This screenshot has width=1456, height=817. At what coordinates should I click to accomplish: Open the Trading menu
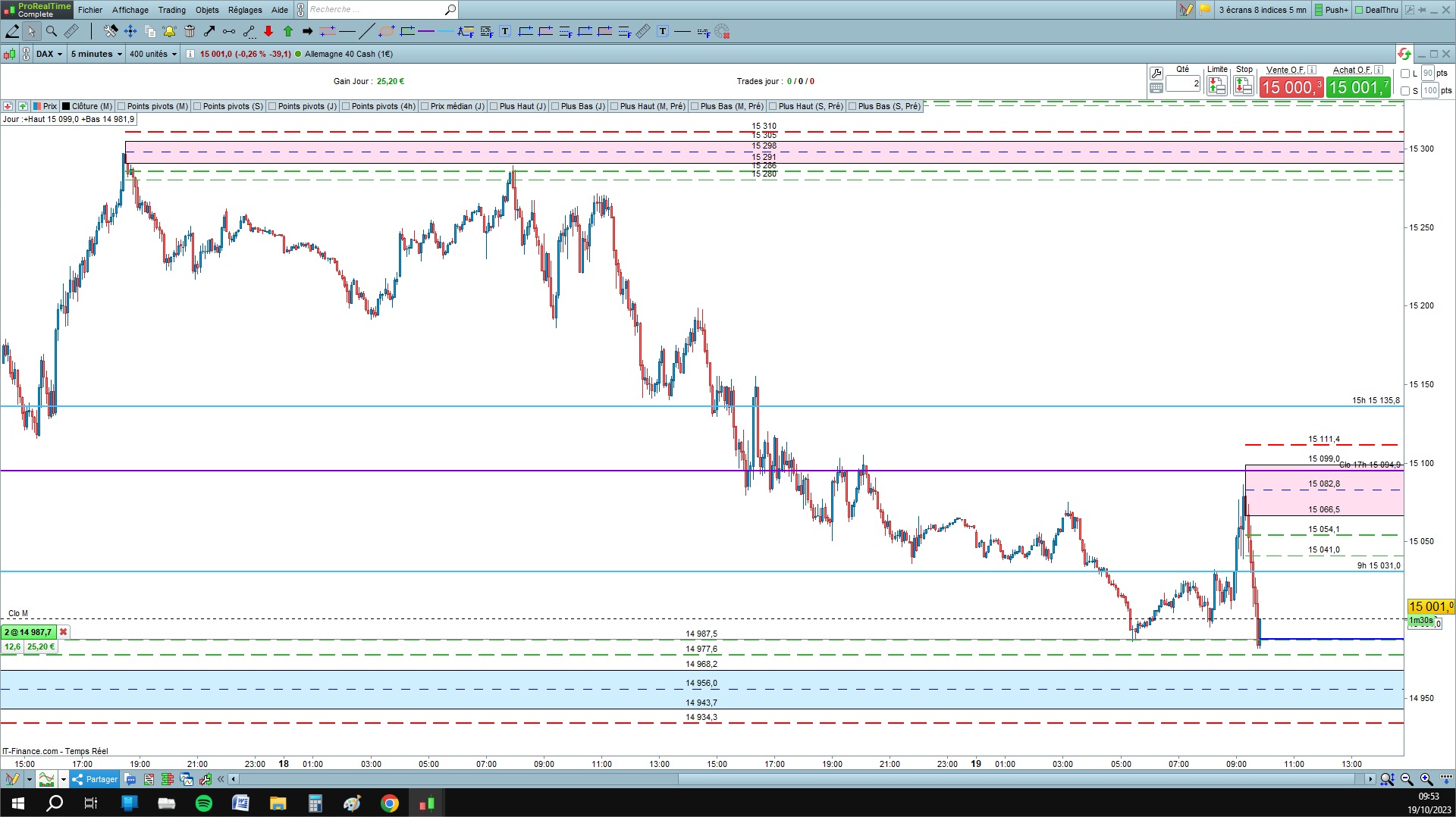172,10
